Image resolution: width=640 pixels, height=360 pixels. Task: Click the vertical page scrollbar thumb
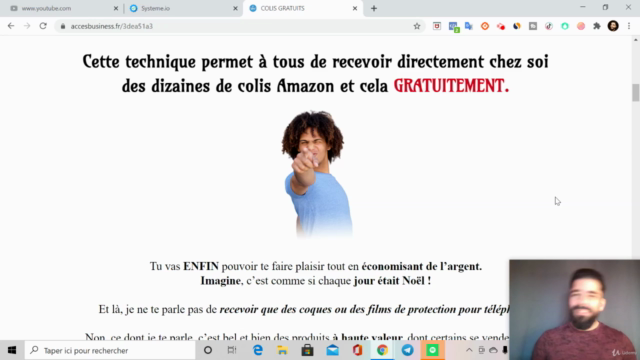coord(636,92)
